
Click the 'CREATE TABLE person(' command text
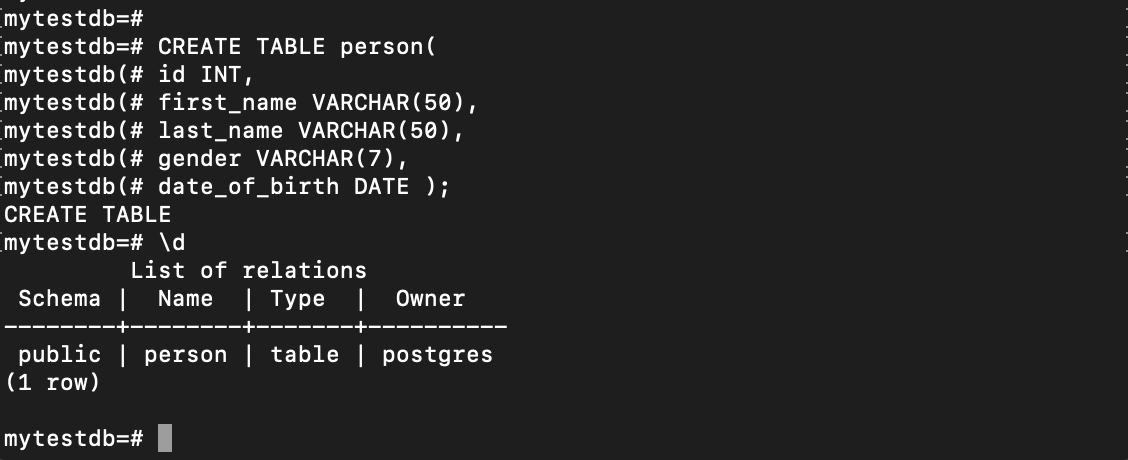(297, 47)
